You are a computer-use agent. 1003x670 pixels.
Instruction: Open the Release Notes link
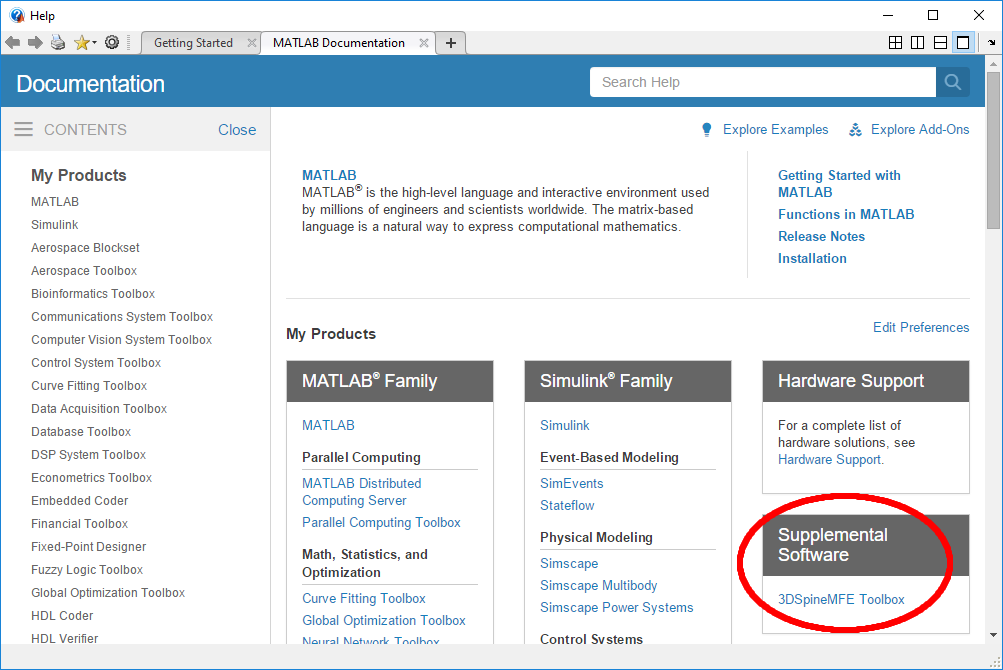(821, 236)
